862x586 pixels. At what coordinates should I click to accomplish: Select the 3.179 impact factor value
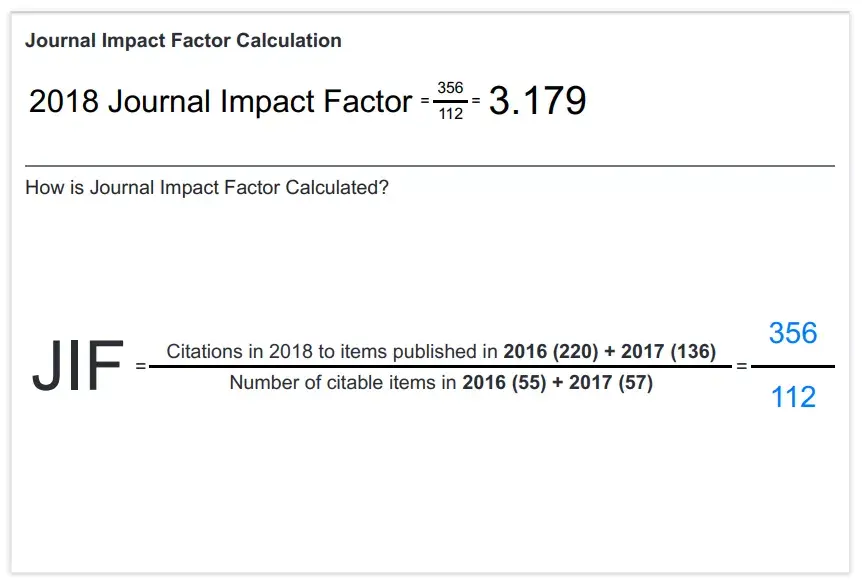537,101
